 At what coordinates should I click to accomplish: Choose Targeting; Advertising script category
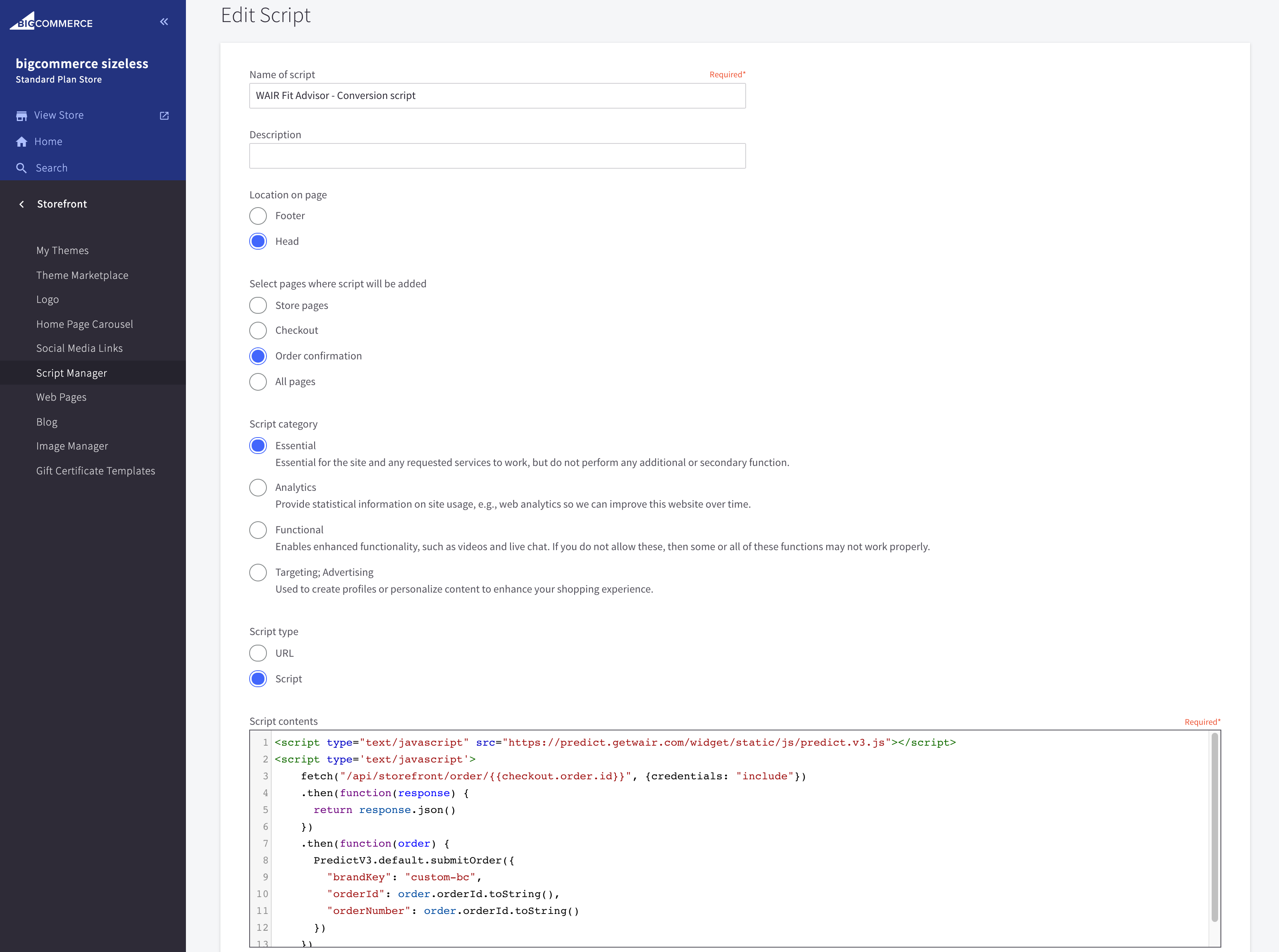click(258, 572)
